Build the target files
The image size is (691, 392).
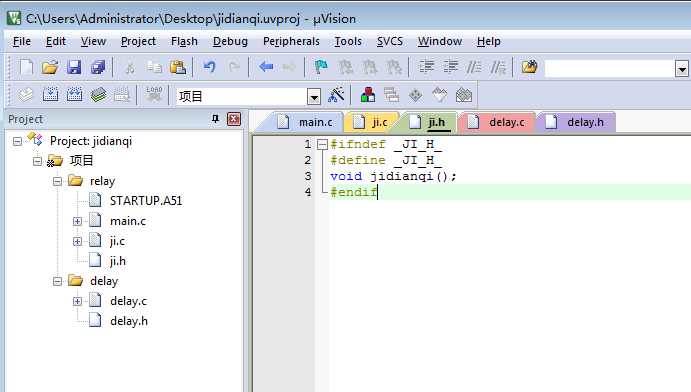click(50, 95)
